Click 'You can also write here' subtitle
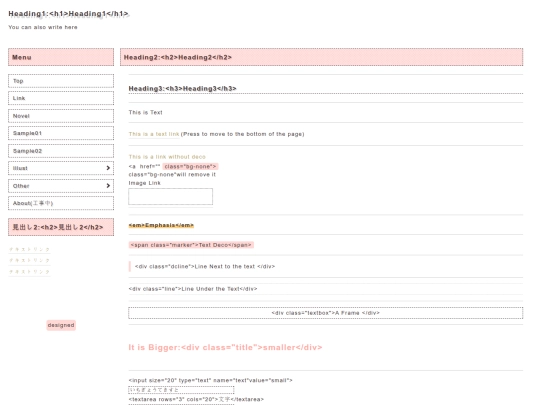 click(x=43, y=27)
